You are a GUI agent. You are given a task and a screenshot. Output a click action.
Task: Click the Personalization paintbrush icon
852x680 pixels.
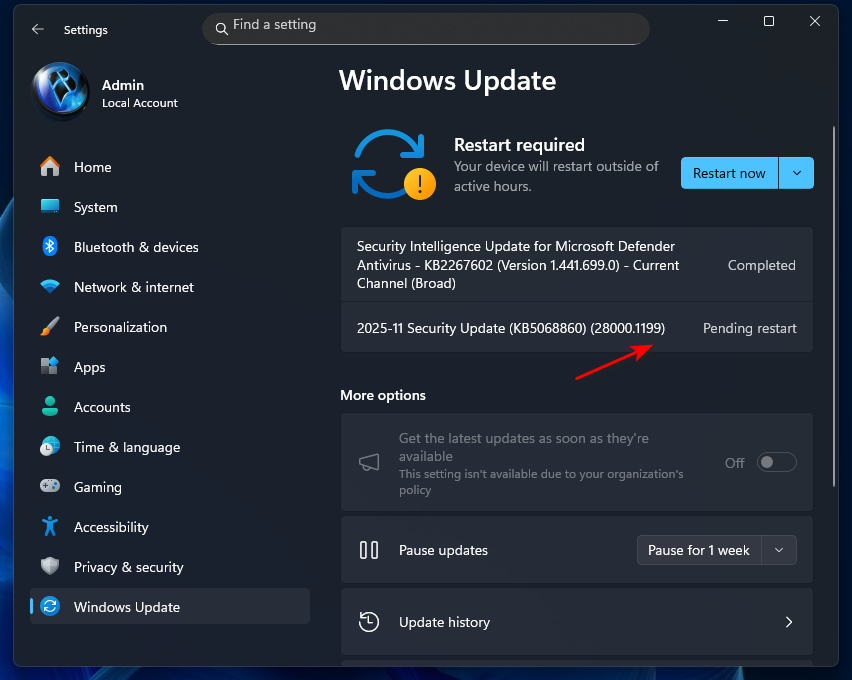(x=50, y=327)
